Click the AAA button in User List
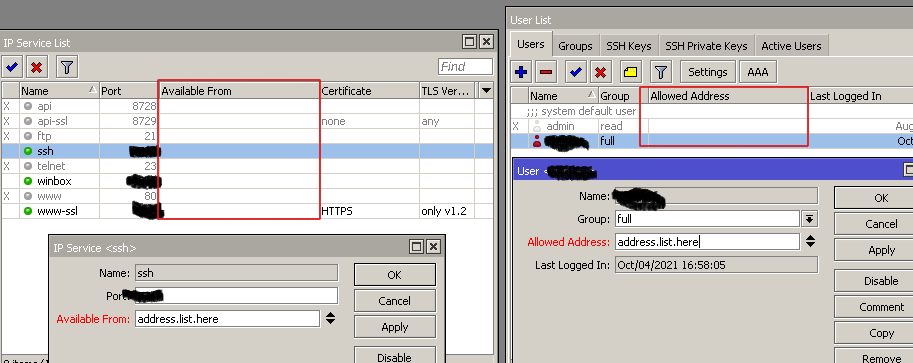 click(758, 72)
